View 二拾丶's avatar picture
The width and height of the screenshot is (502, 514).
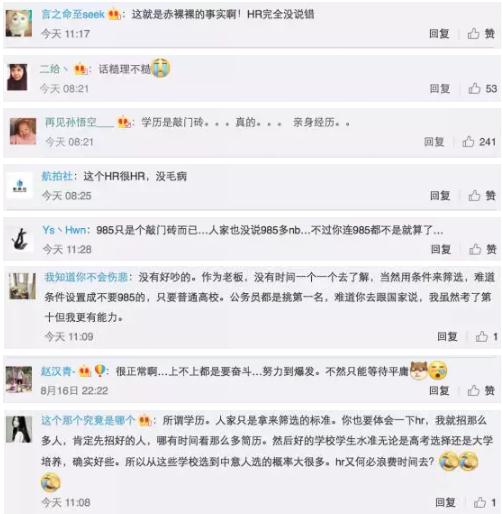coord(17,77)
